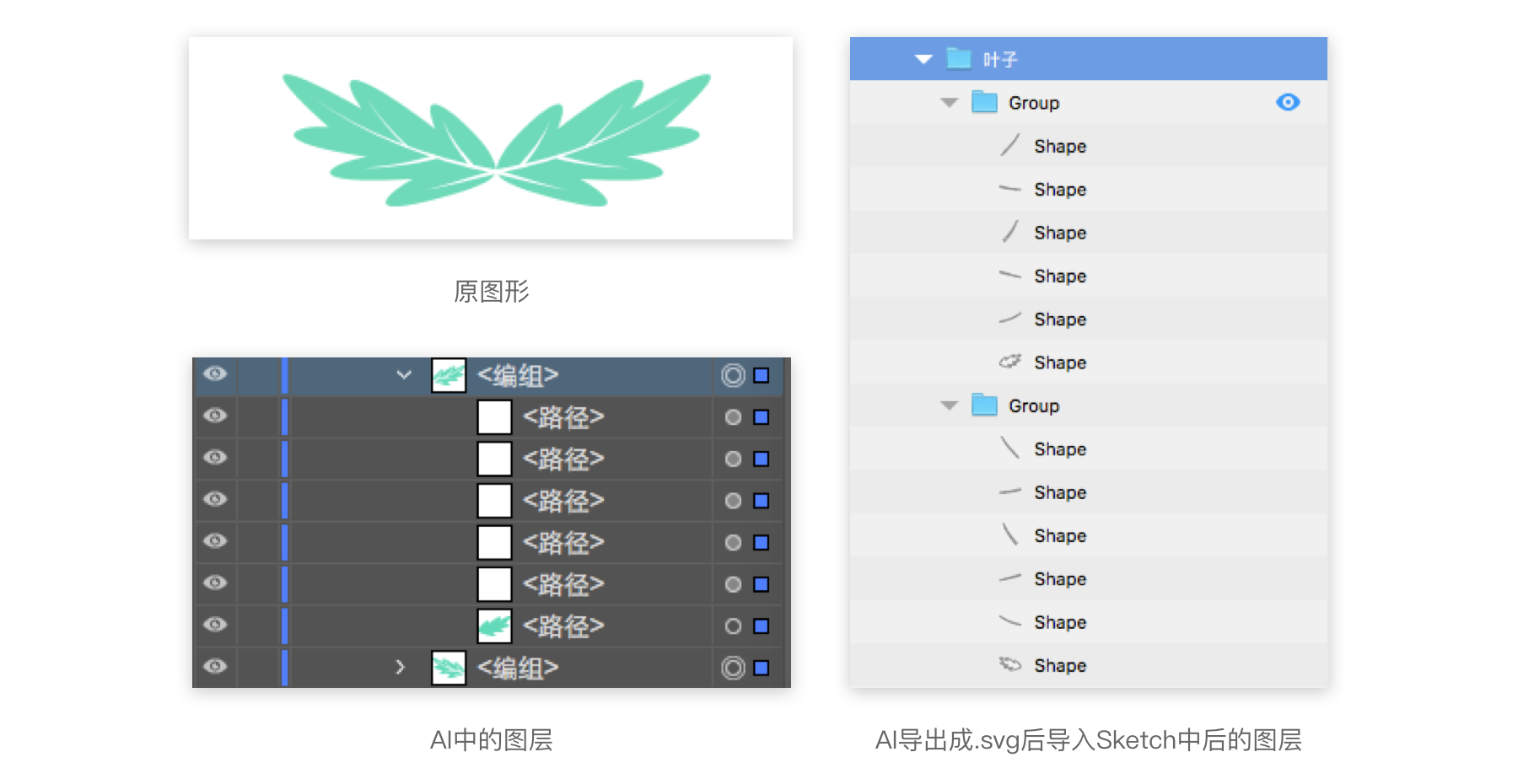1518x784 pixels.
Task: Select the bottom <编组> leaf thumbnail
Action: (x=449, y=668)
